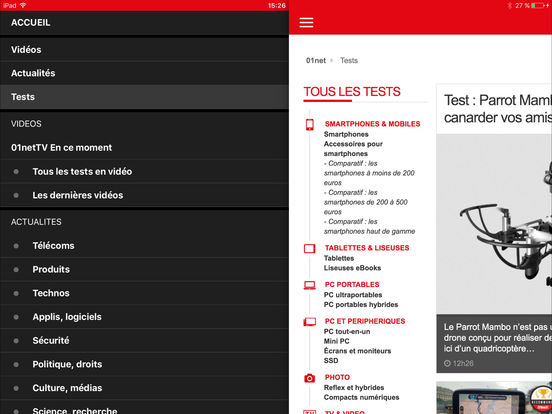Open PC PORTABLES category
Image resolution: width=552 pixels, height=414 pixels.
coord(352,284)
